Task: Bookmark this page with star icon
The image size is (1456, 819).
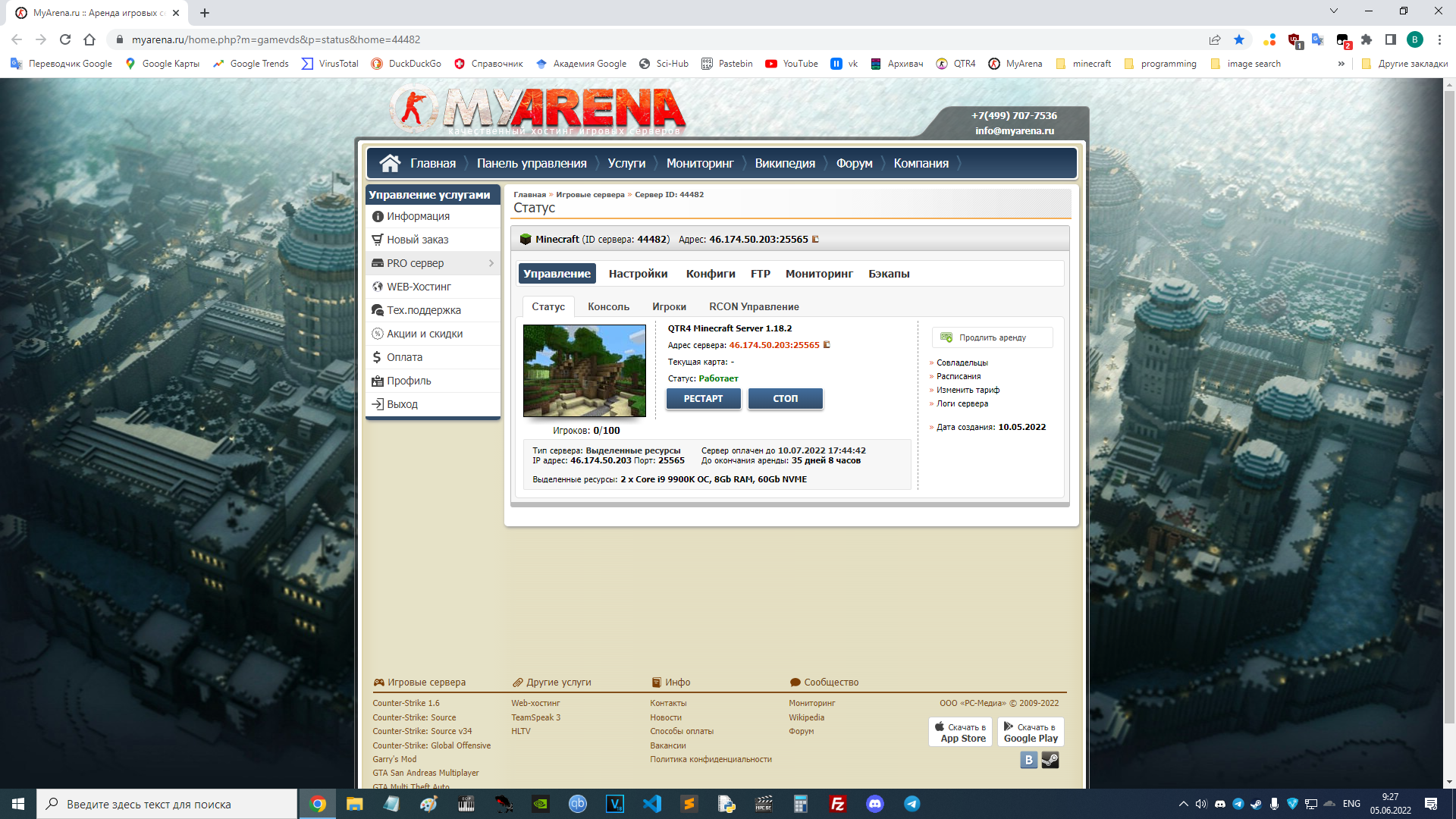Action: click(x=1239, y=39)
